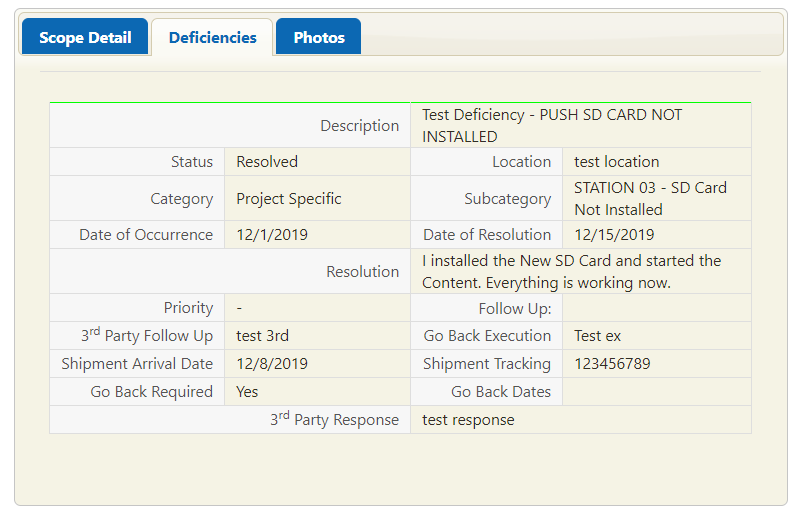Click the empty Follow Up cell
This screenshot has width=802, height=517.
click(x=657, y=308)
